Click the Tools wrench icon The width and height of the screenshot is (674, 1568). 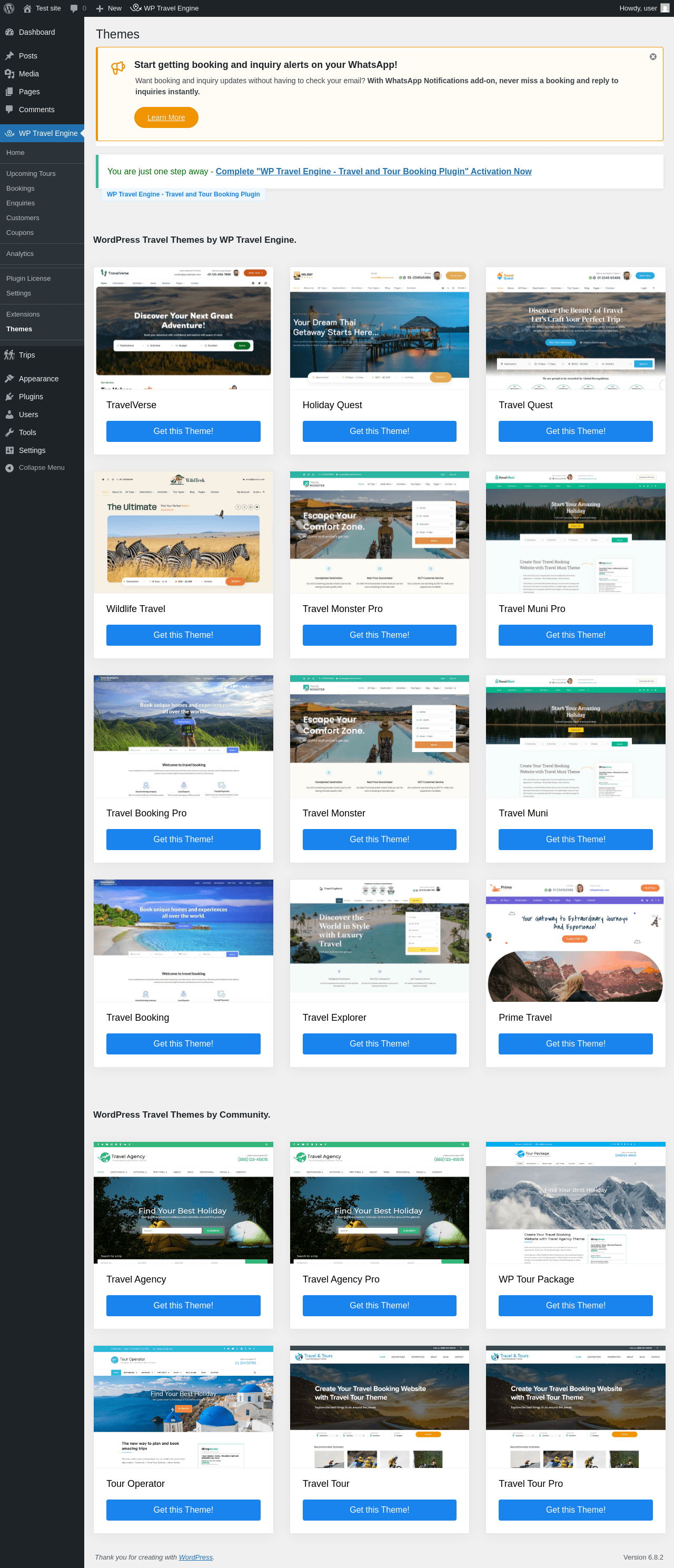pos(9,433)
